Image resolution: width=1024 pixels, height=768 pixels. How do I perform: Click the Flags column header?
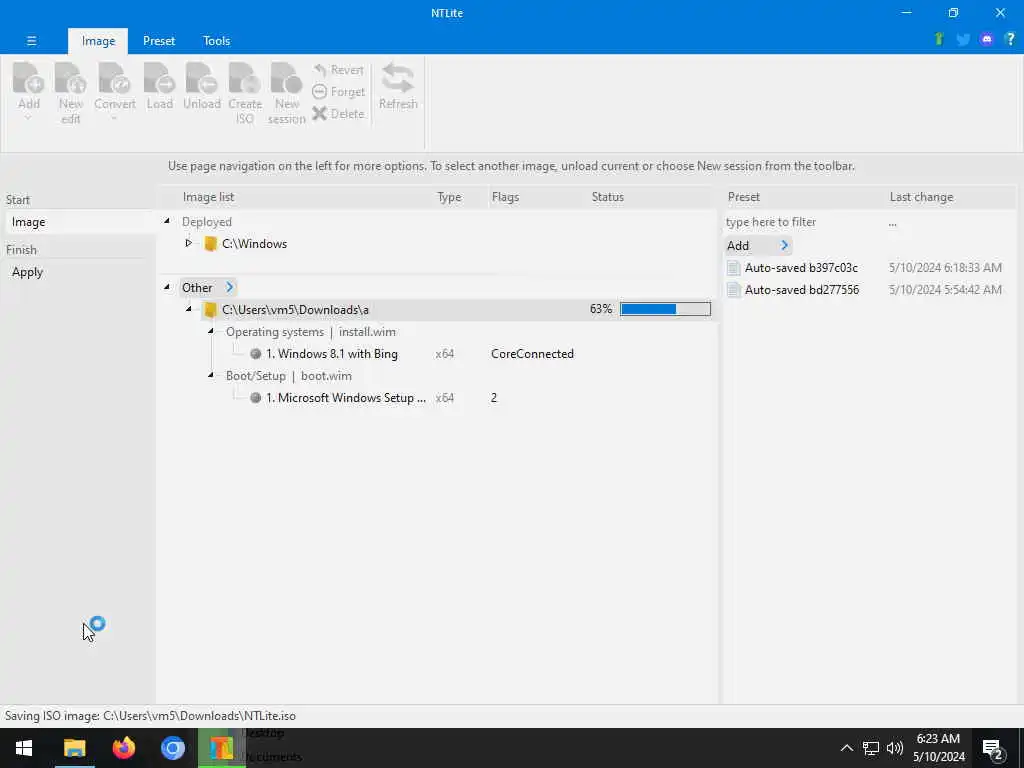click(505, 197)
